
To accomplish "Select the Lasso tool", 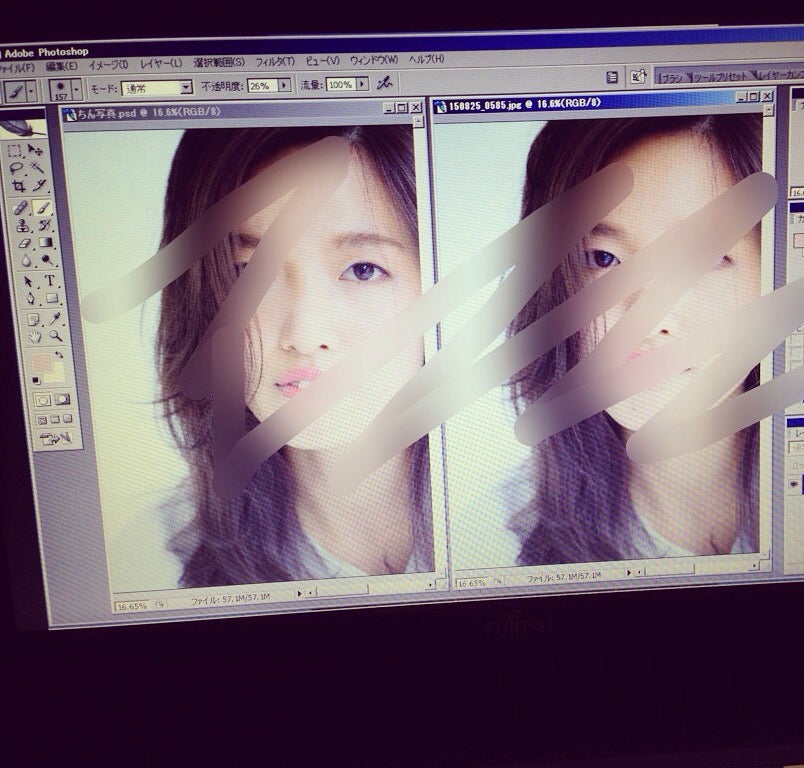I will [16, 168].
